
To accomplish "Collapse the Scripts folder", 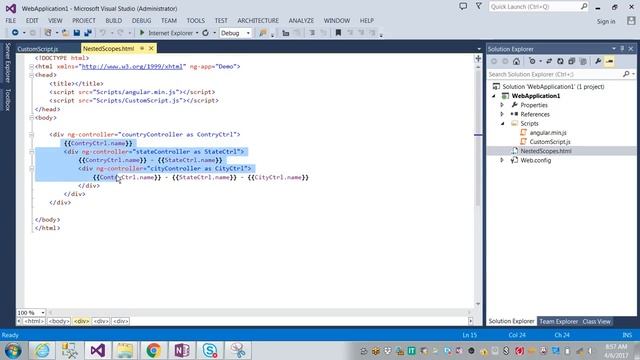I will click(x=502, y=123).
